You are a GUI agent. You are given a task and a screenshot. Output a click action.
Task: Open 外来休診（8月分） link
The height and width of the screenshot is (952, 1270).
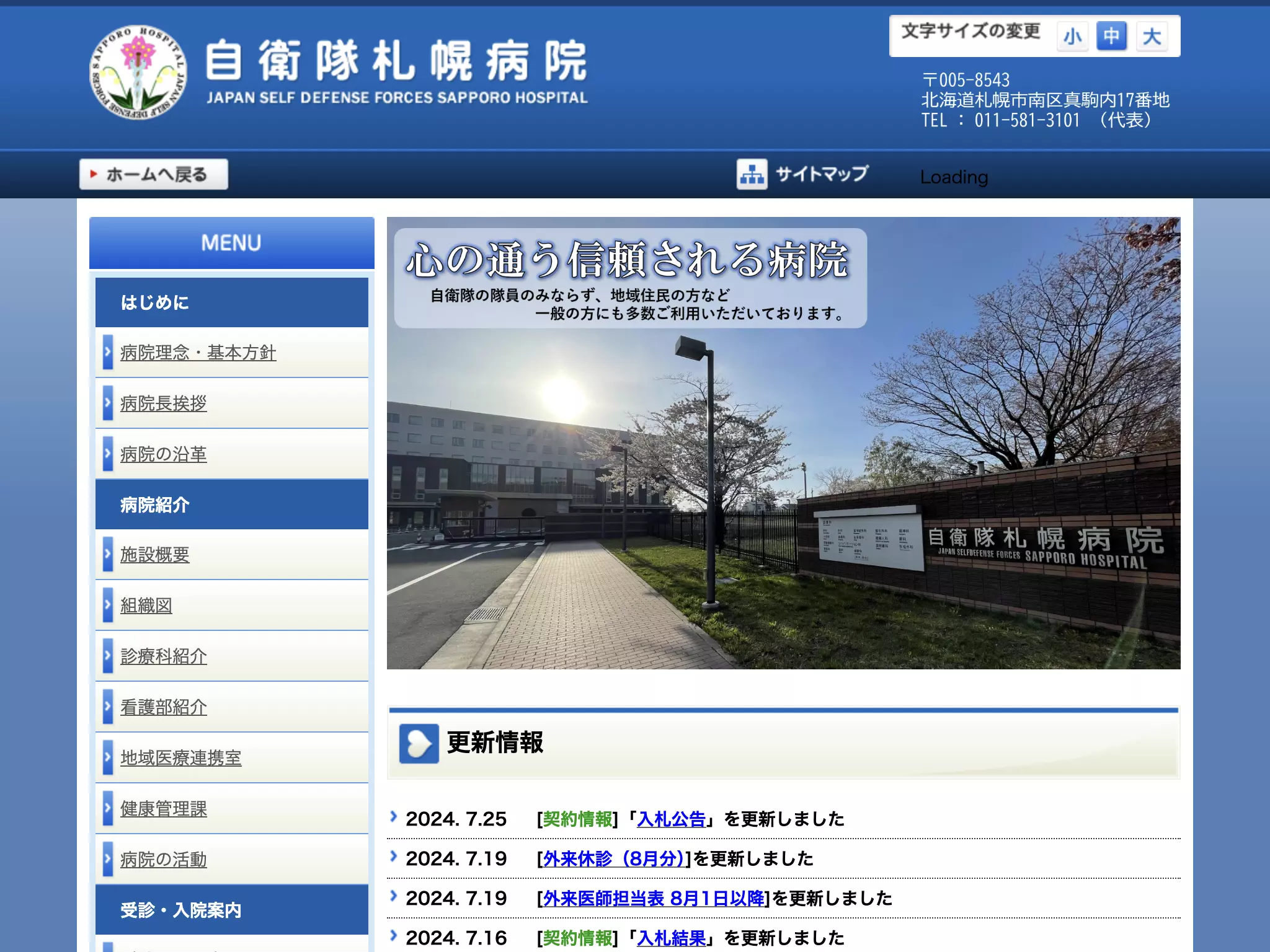[613, 859]
